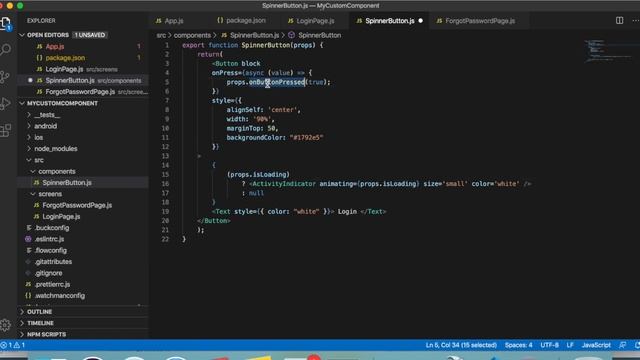
Task: Expand the ios folder
Action: tap(38, 138)
